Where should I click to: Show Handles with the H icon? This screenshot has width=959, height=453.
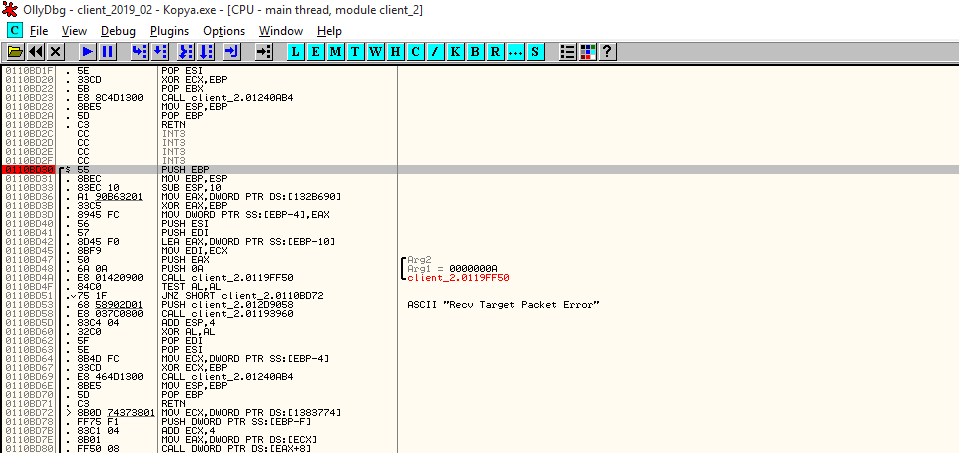pyautogui.click(x=395, y=52)
